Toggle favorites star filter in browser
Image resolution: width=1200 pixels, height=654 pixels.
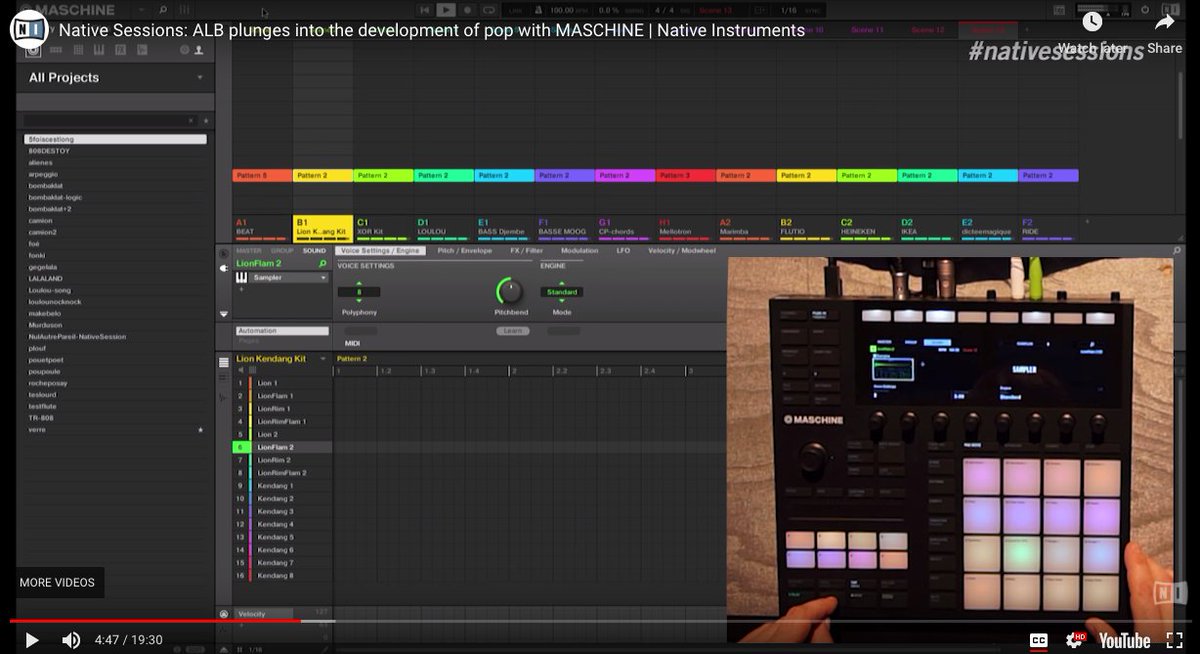tap(206, 120)
